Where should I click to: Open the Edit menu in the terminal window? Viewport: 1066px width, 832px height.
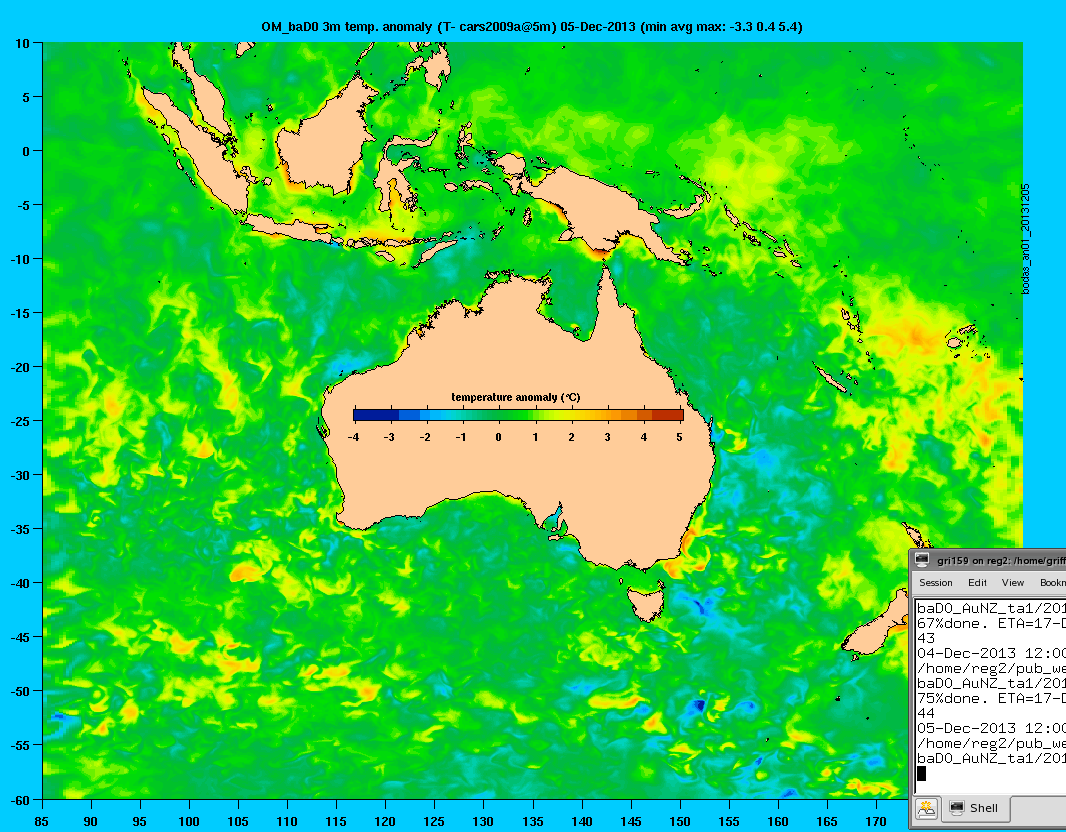(x=977, y=583)
